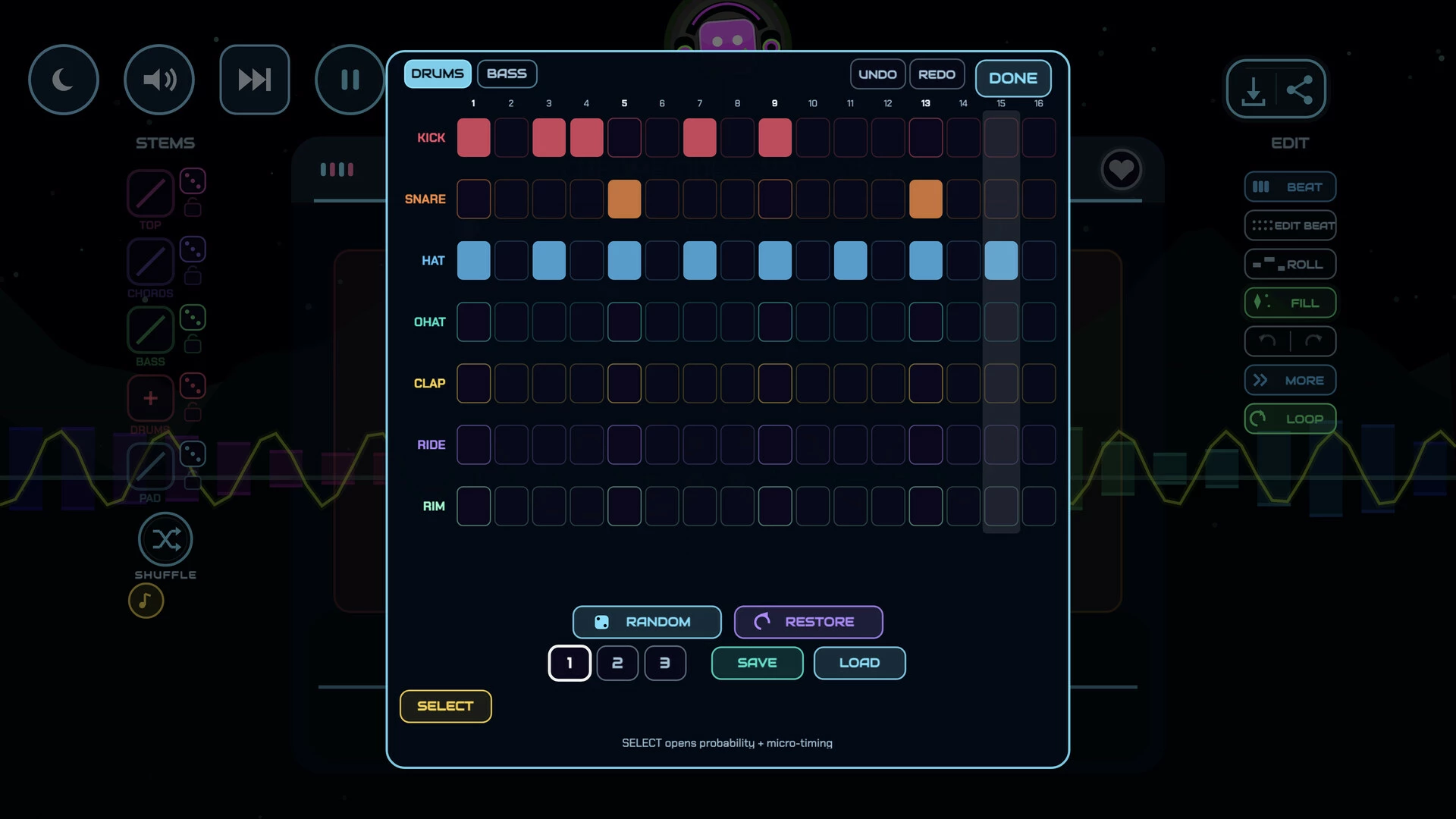Toggle the Kick step 2 cell
Viewport: 1456px width, 819px height.
click(x=511, y=138)
